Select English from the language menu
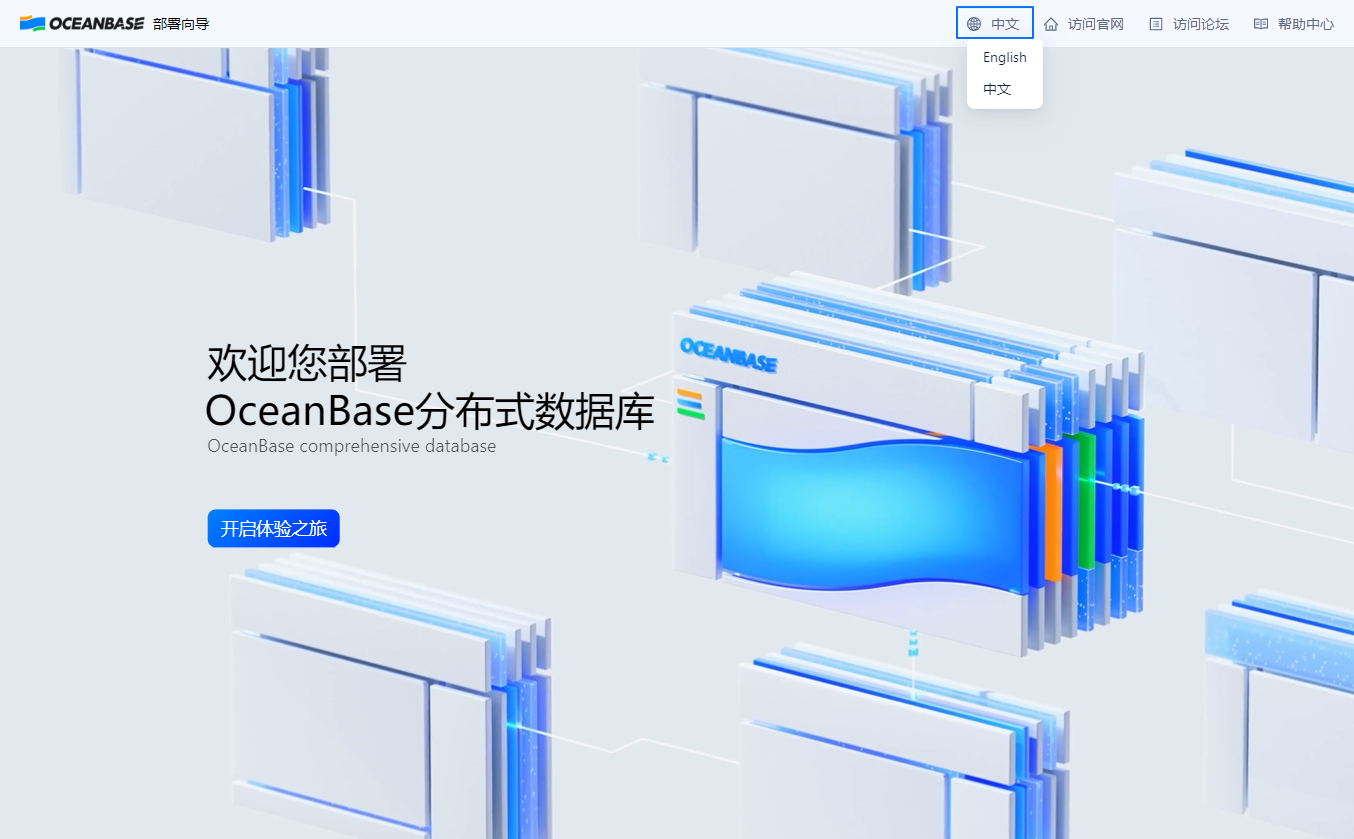This screenshot has height=839, width=1354. pyautogui.click(x=1004, y=57)
